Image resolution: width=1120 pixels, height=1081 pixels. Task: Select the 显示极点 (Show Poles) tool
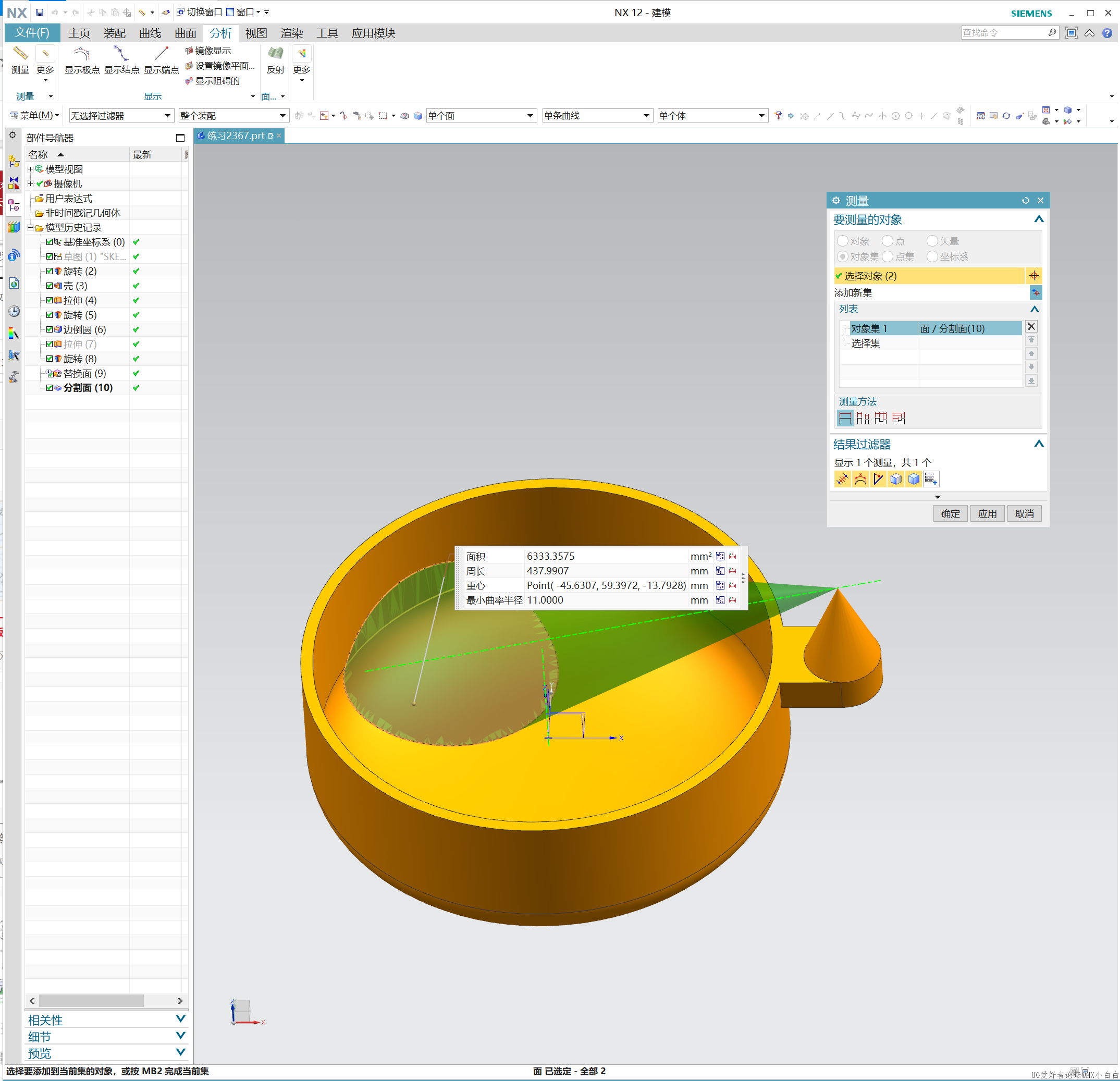pos(82,59)
